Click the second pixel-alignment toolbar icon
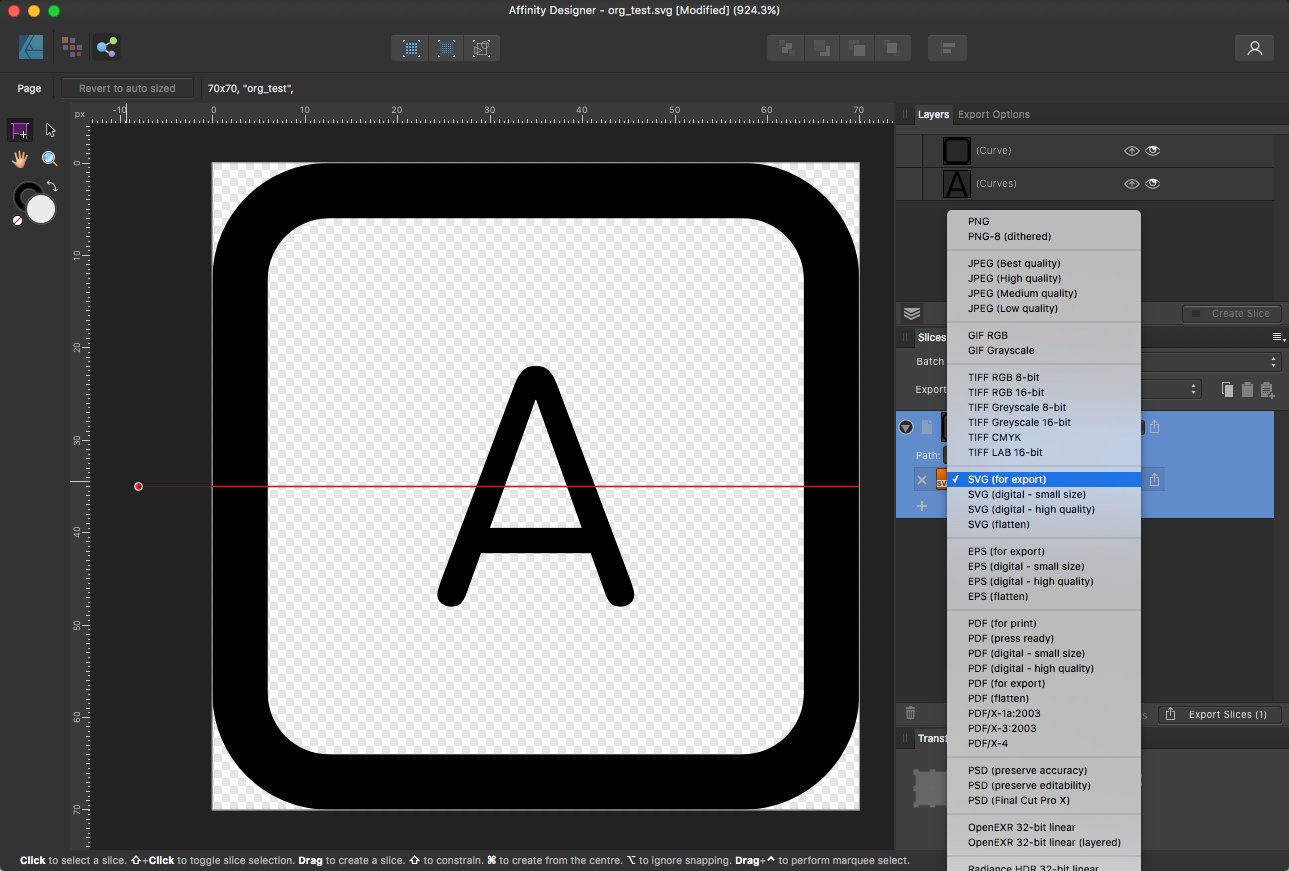1289x871 pixels. (446, 48)
